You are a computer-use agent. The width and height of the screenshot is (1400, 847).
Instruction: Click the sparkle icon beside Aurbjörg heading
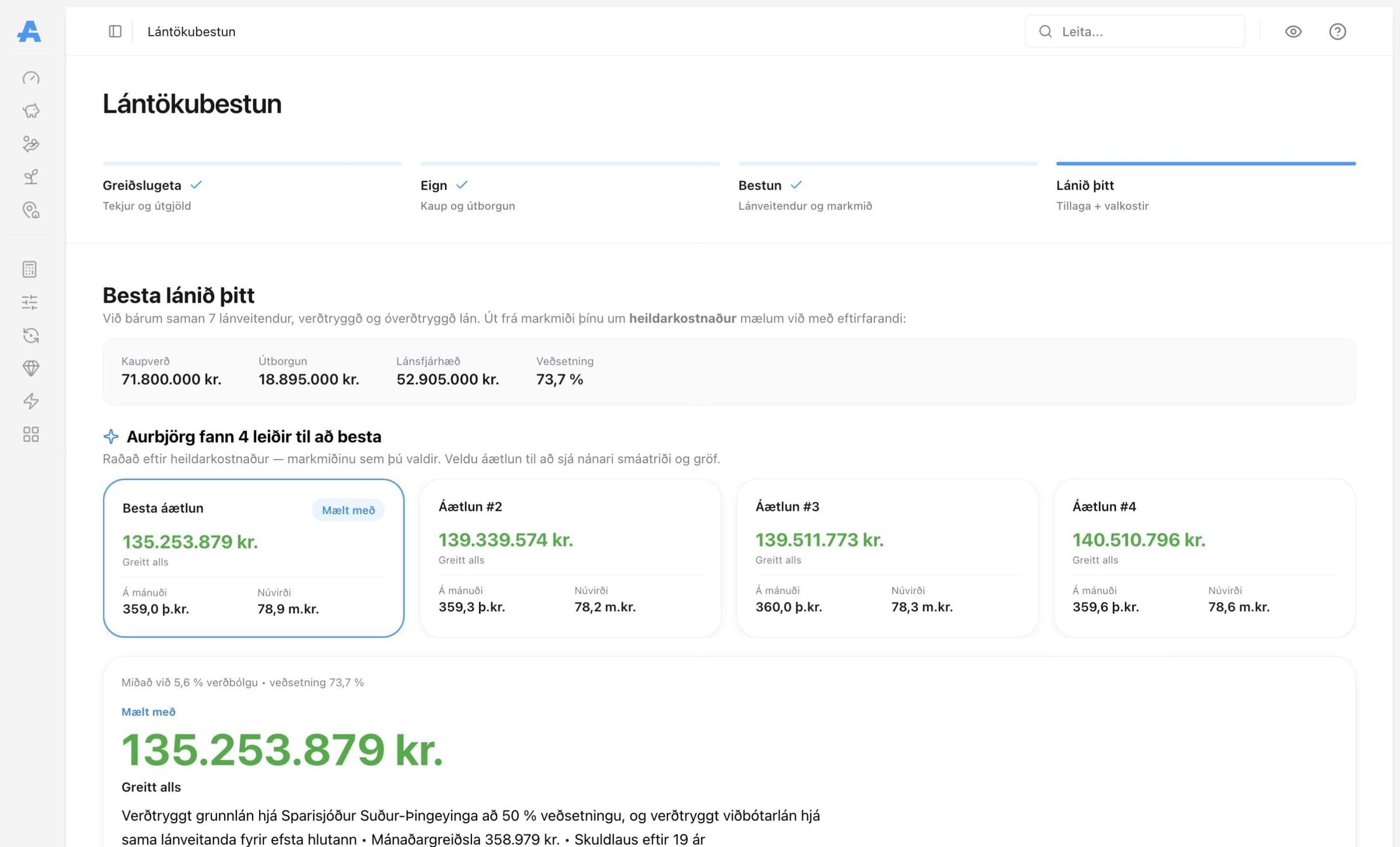coord(111,436)
